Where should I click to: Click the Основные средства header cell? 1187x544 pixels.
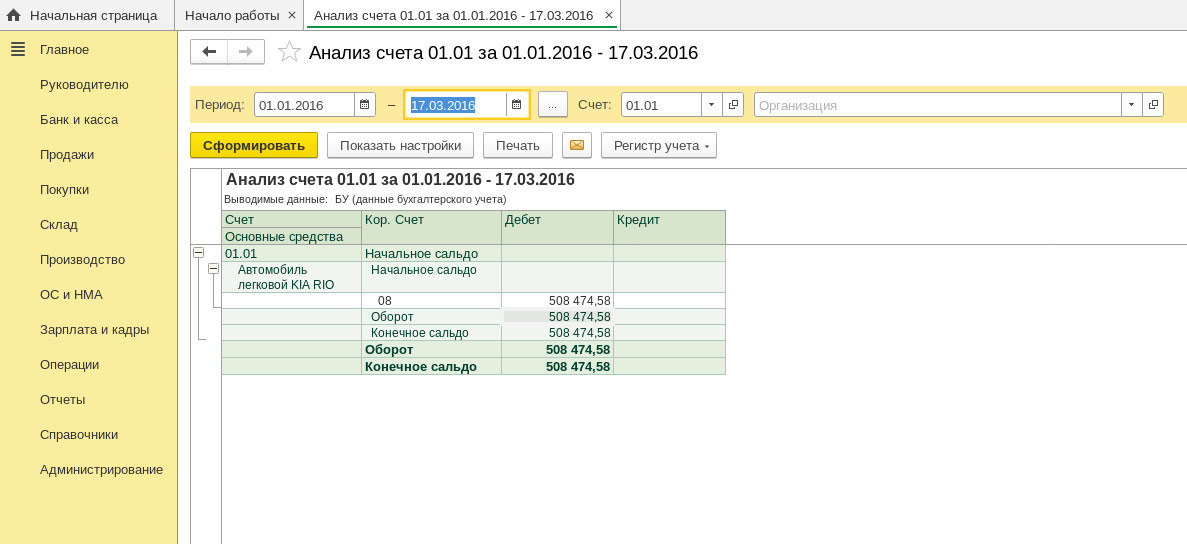pos(291,236)
